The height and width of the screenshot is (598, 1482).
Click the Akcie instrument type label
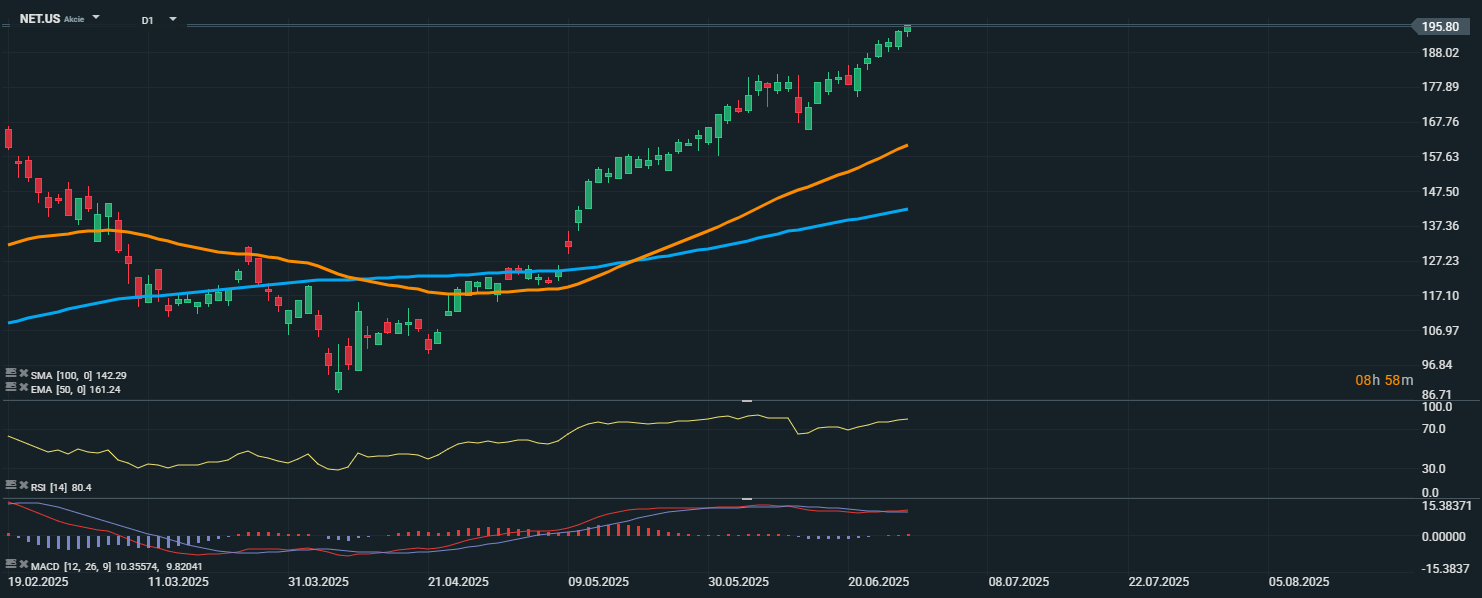pyautogui.click(x=74, y=20)
